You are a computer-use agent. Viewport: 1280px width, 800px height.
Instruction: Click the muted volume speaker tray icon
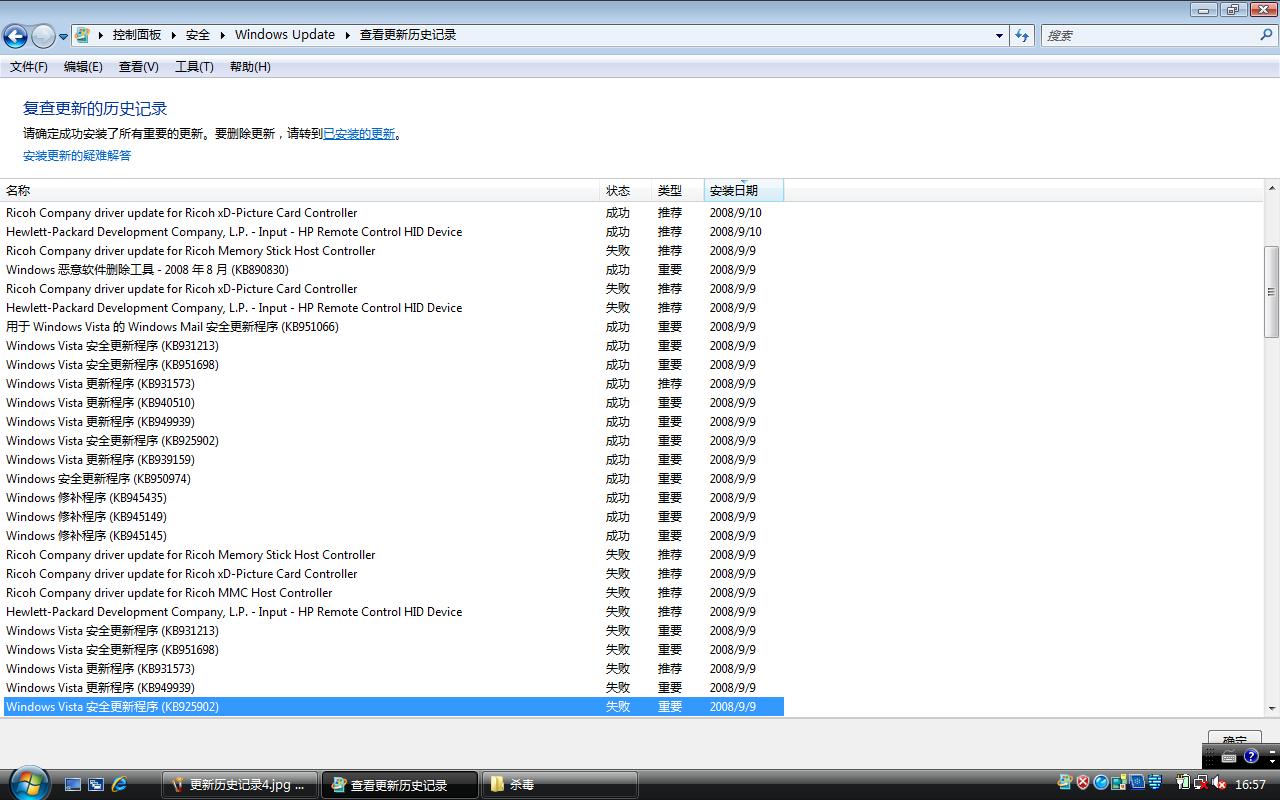click(x=1219, y=783)
